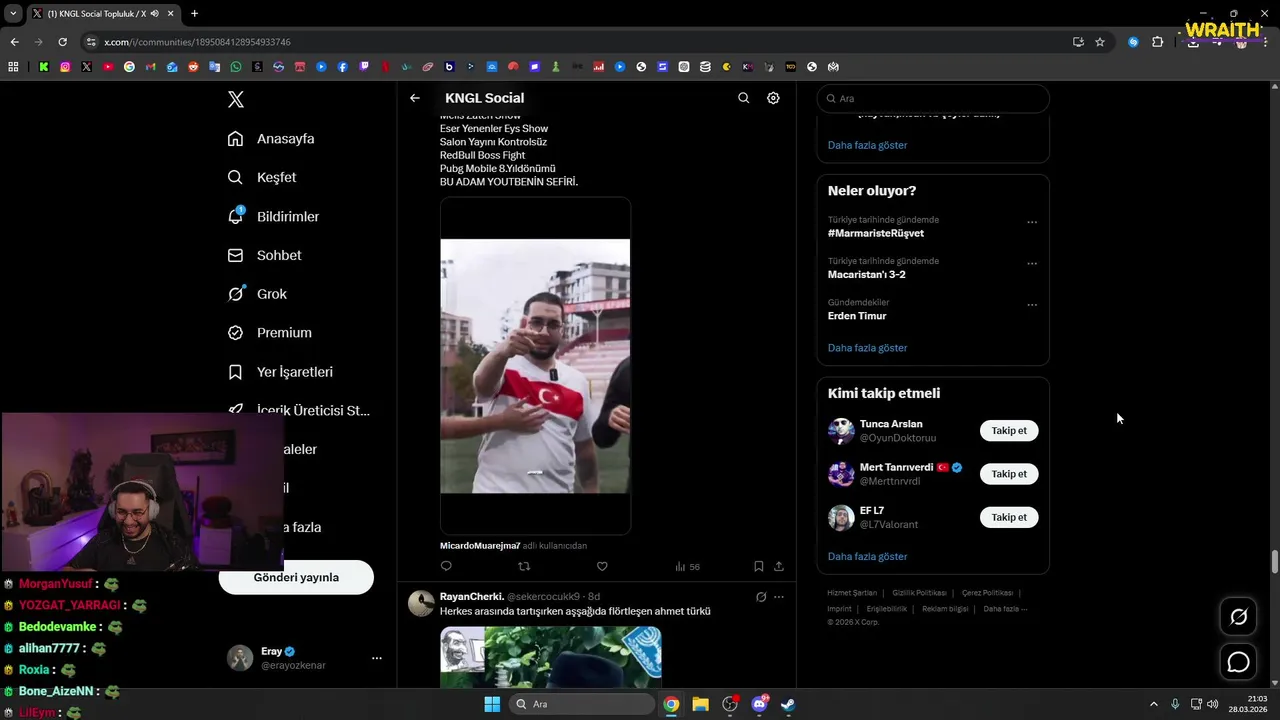Open Erden Timur trending topic
This screenshot has width=1280, height=720.
(857, 316)
